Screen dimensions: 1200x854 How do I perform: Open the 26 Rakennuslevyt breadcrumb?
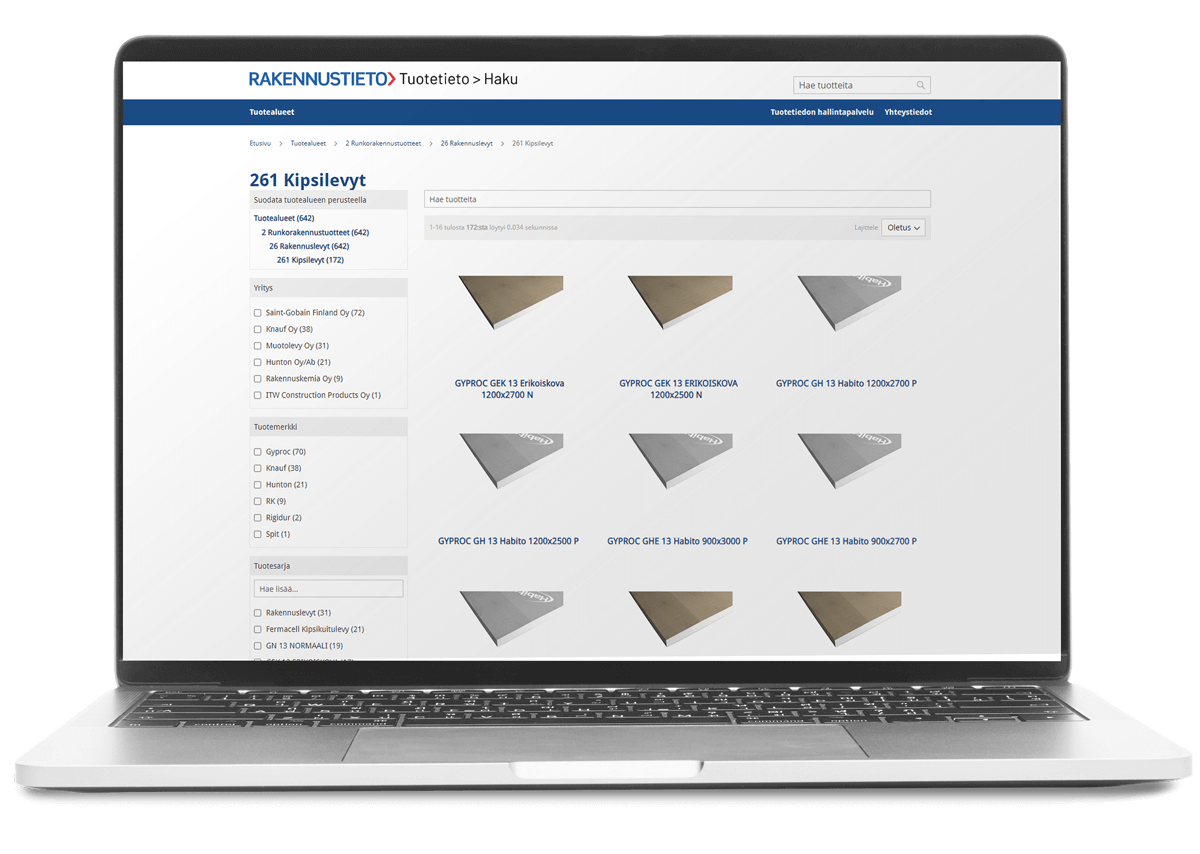coord(467,143)
